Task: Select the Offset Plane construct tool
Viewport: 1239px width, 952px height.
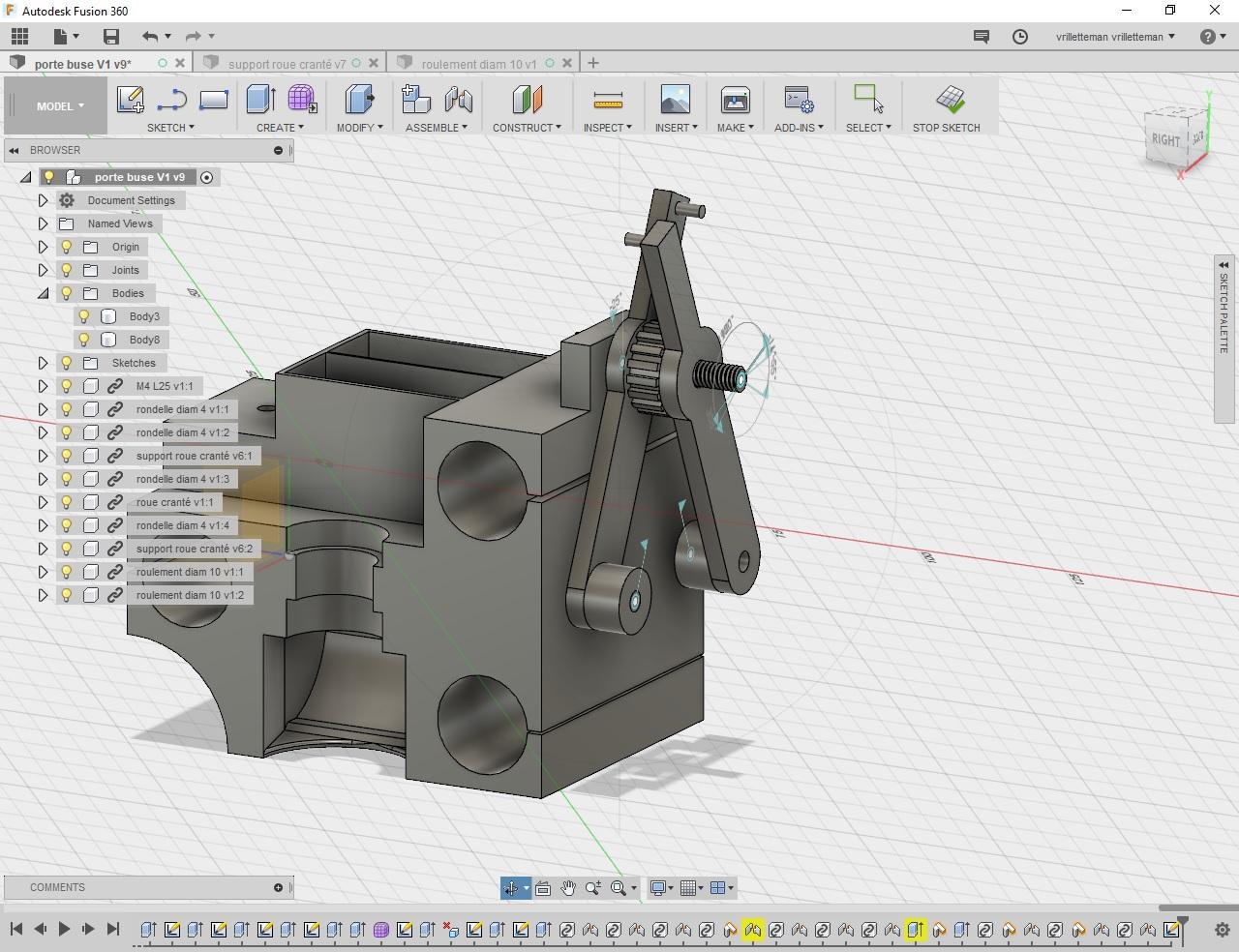Action: pyautogui.click(x=527, y=99)
